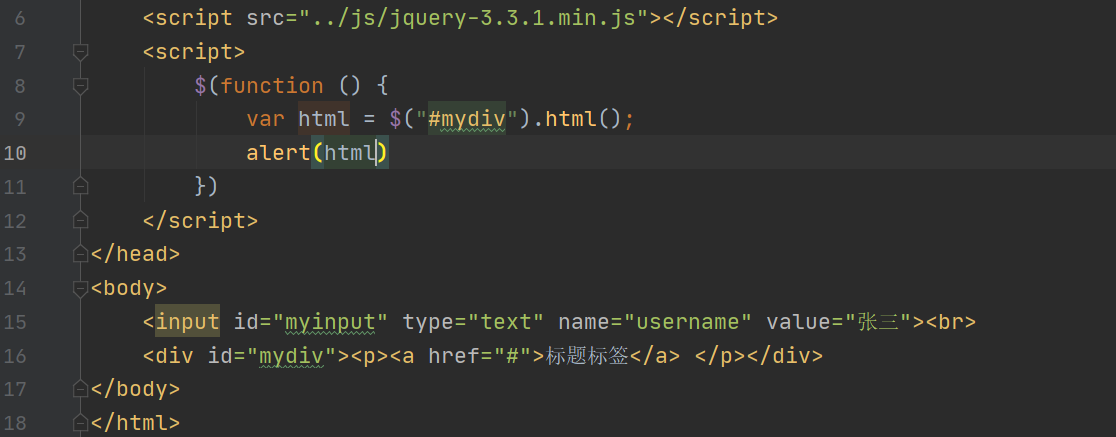Click the fold marker beside </body>
Viewport: 1116px width, 437px height.
(x=80, y=389)
